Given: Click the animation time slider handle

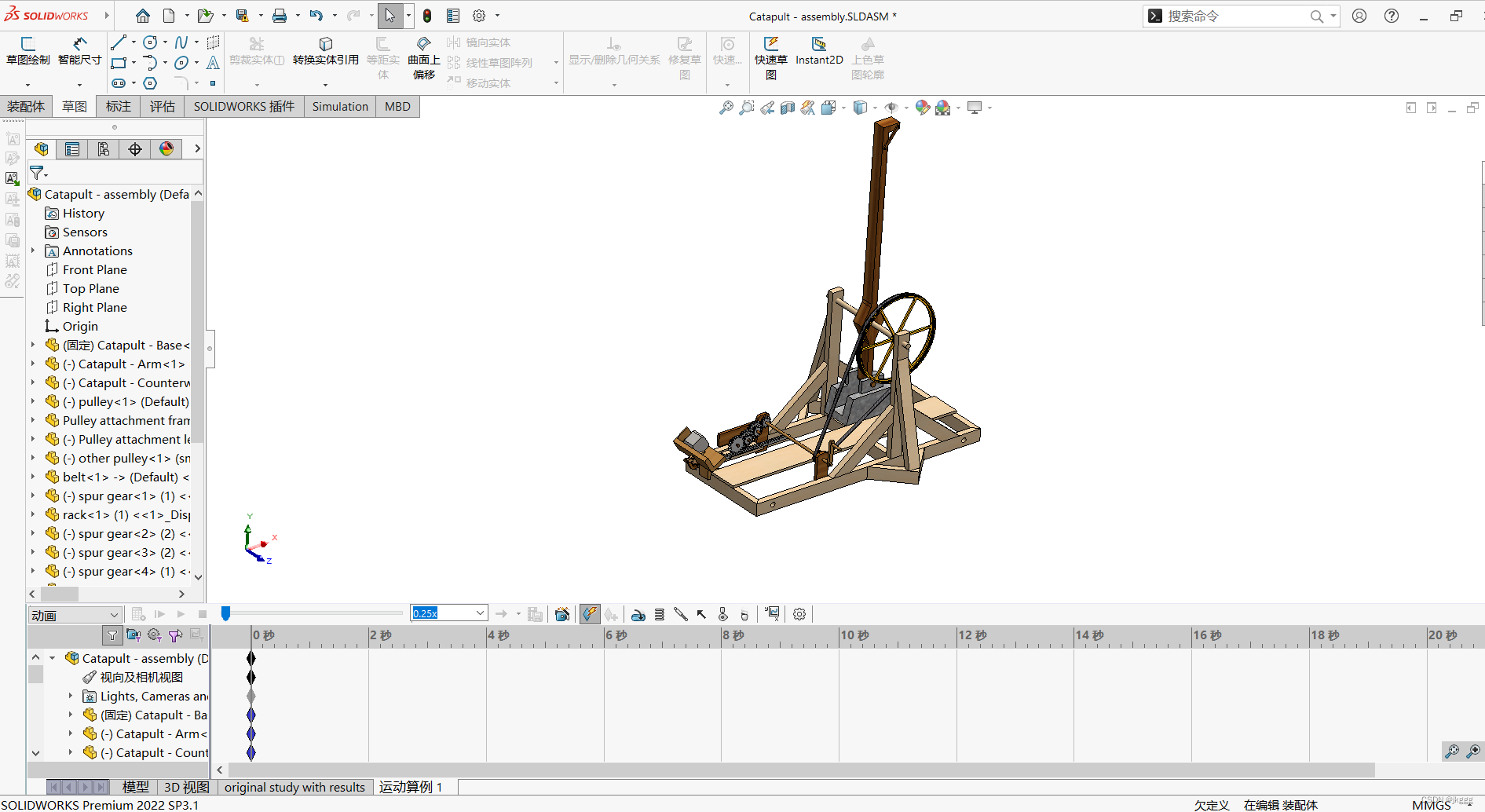Looking at the screenshot, I should 225,613.
